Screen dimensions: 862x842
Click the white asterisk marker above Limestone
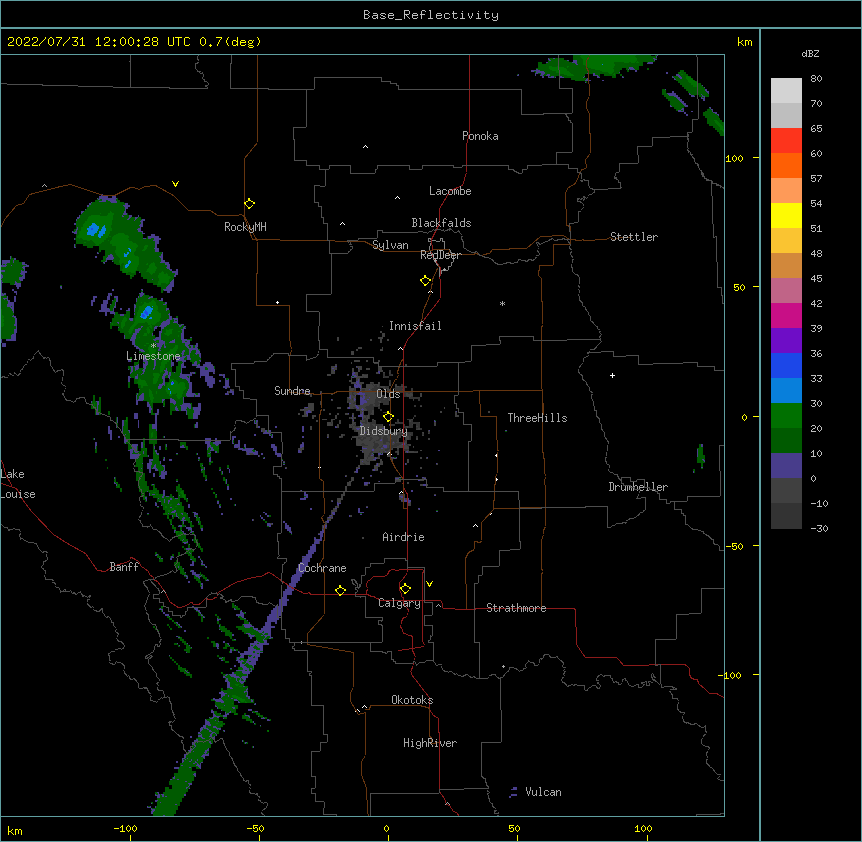(153, 346)
